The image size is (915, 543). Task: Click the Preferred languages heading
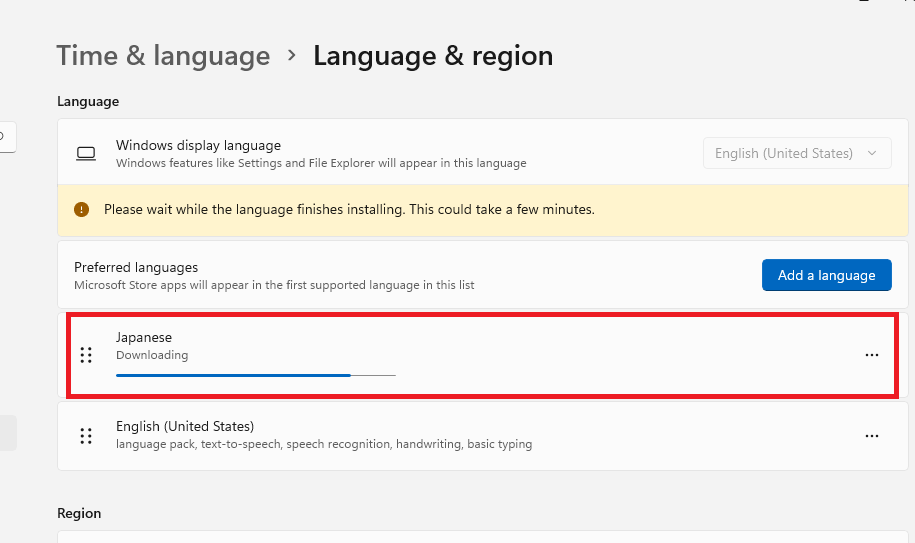[x=136, y=267]
